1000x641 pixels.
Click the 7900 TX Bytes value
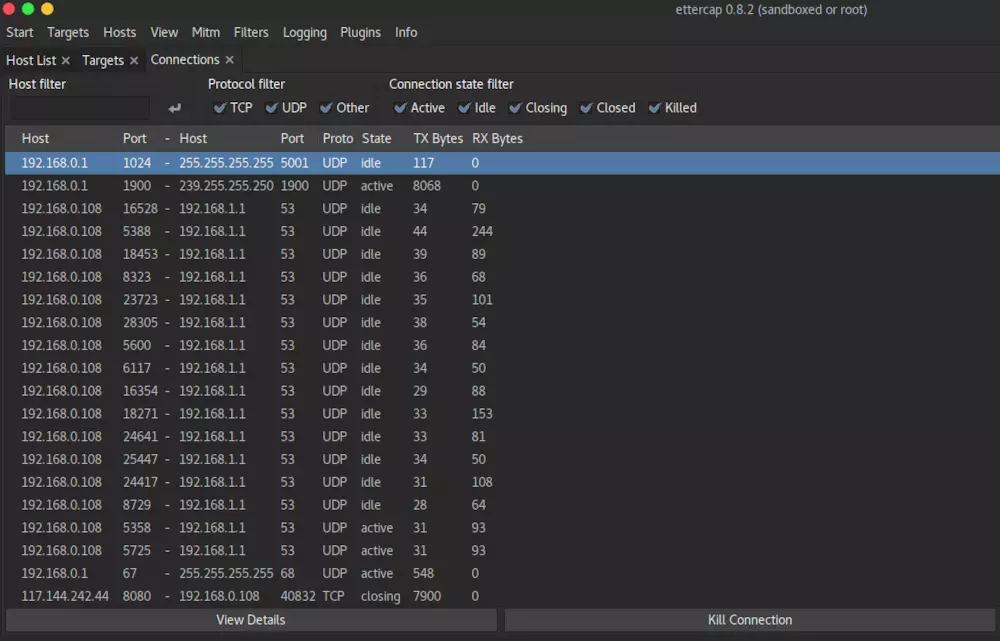(x=427, y=596)
